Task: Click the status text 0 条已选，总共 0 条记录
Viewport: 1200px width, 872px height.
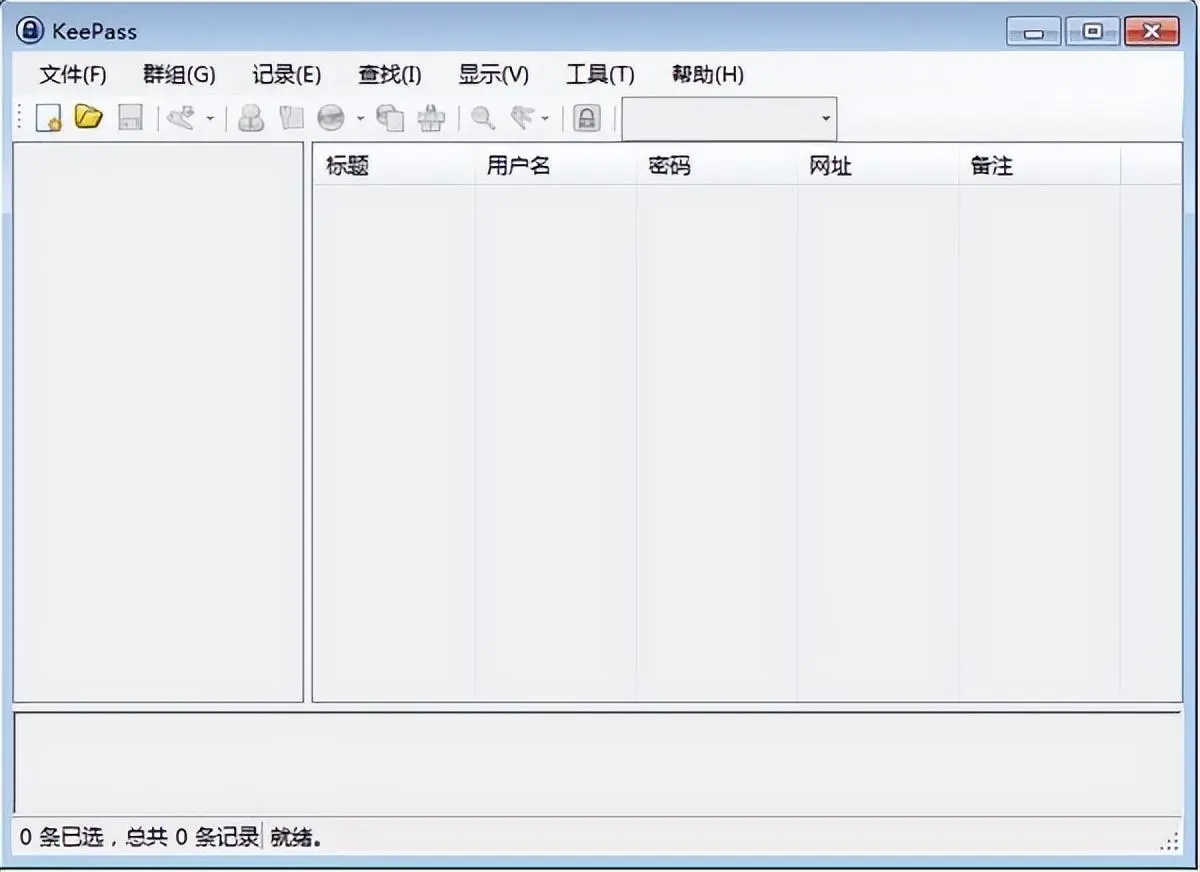Action: pyautogui.click(x=139, y=838)
